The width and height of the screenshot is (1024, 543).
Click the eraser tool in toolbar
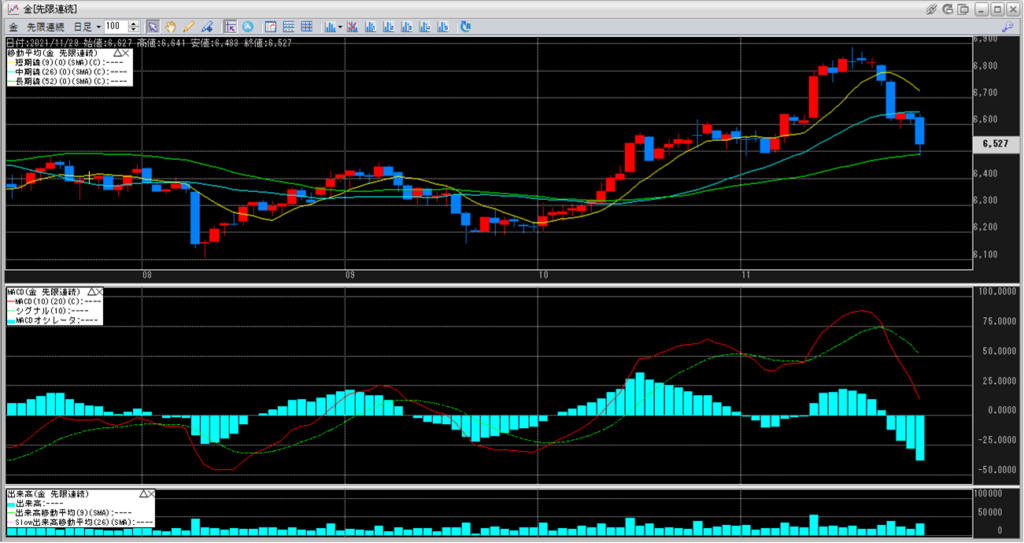tap(206, 25)
